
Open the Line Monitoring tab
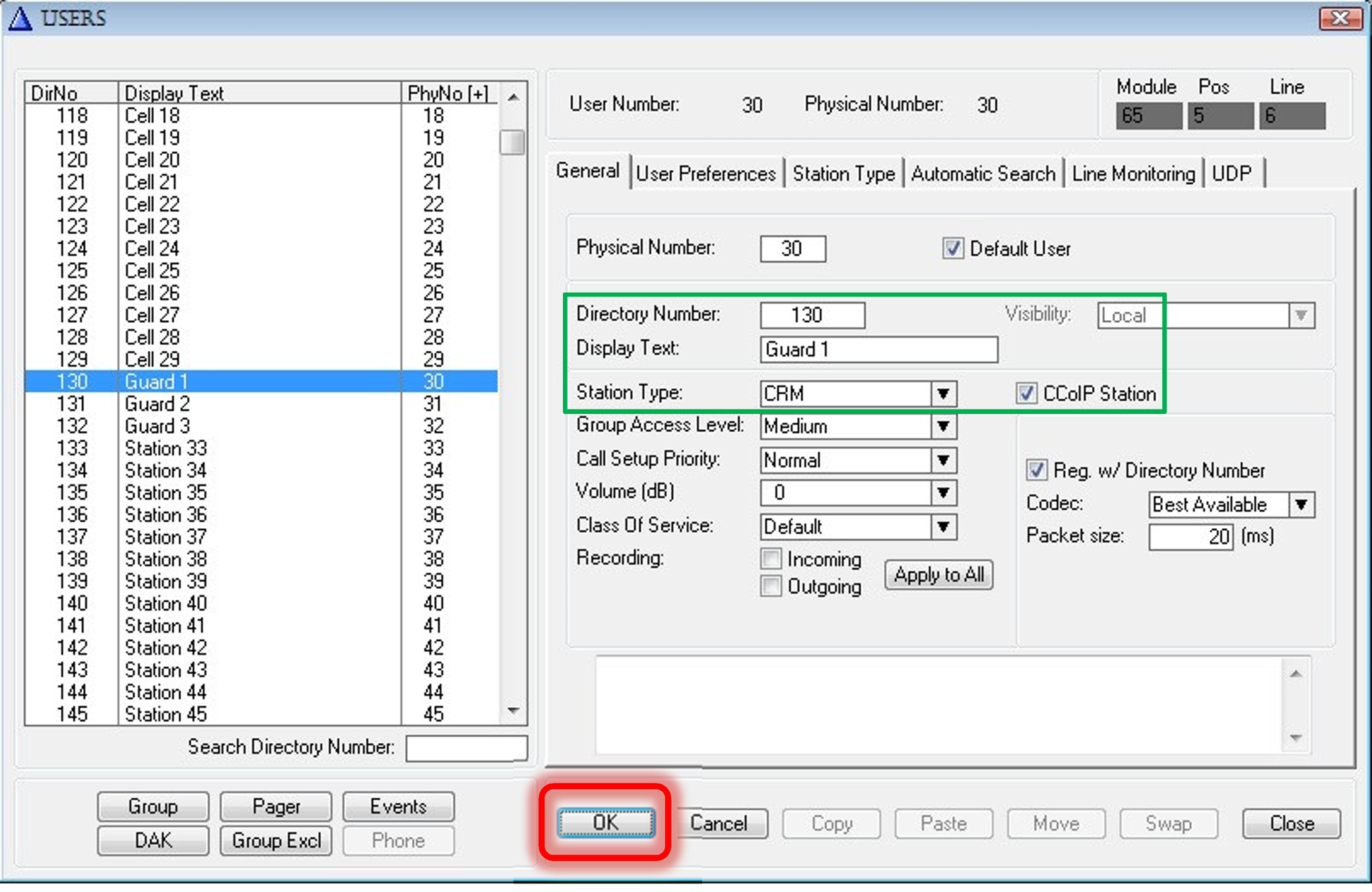click(1133, 174)
